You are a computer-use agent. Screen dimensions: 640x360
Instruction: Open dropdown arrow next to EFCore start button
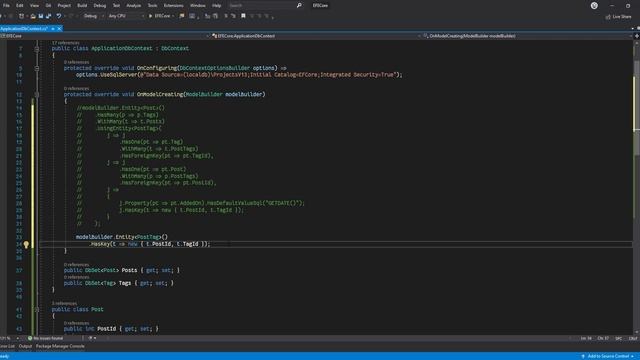pyautogui.click(x=173, y=16)
